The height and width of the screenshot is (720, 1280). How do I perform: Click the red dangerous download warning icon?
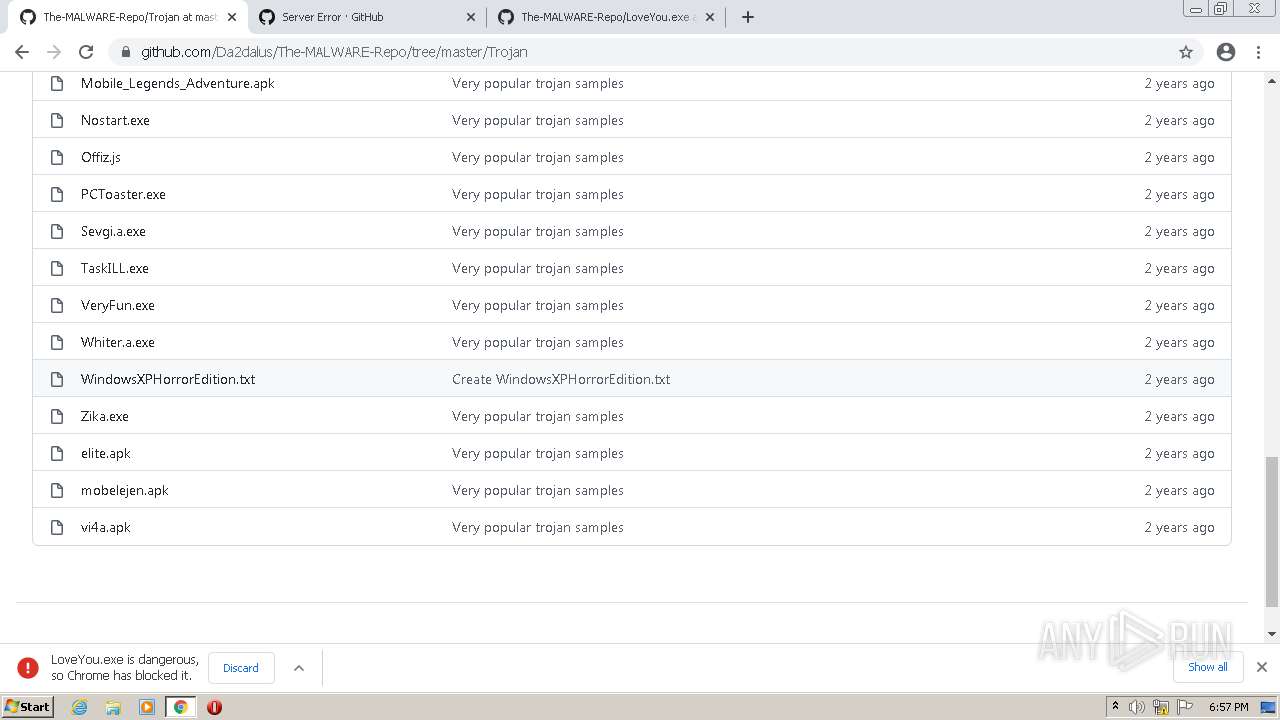(28, 667)
